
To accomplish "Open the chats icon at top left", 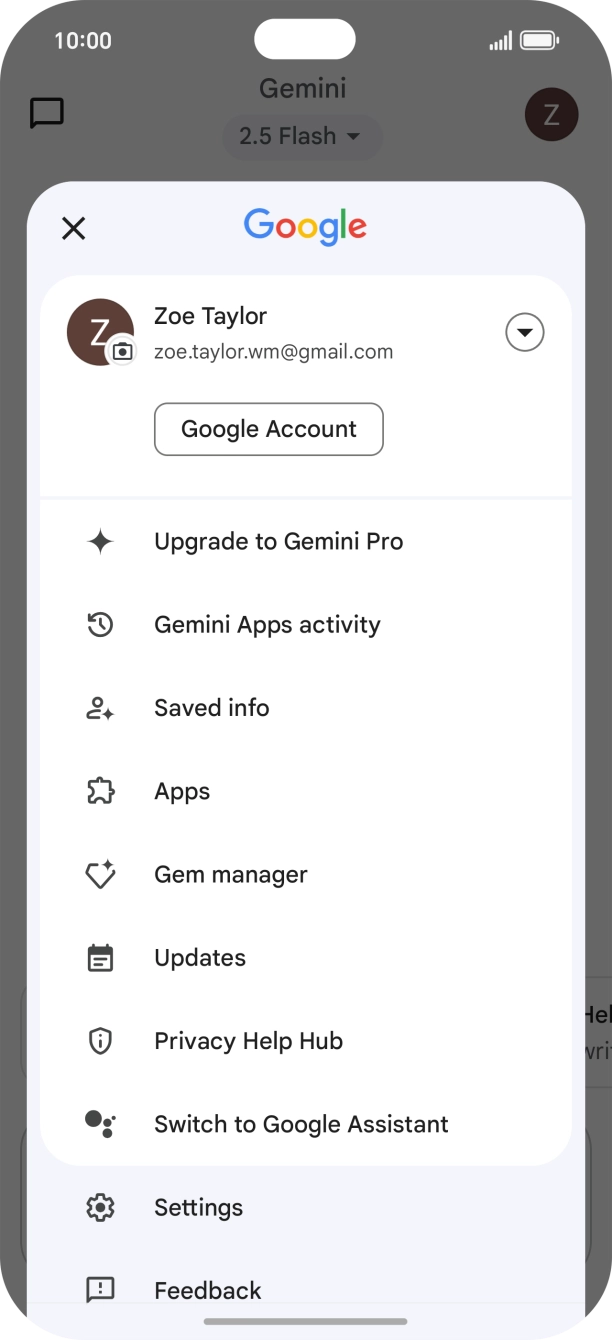I will [x=47, y=113].
